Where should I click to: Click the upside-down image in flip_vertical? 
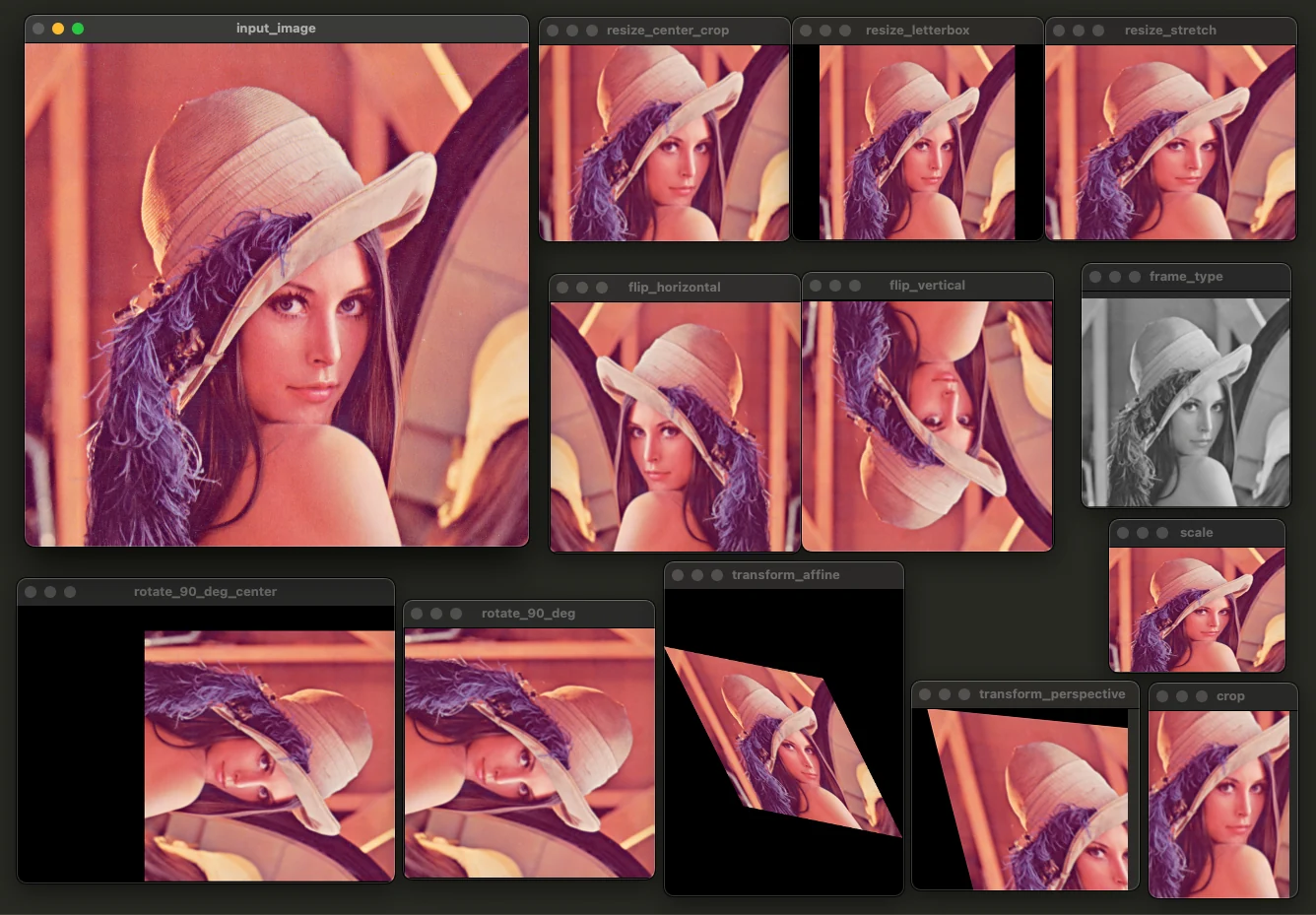(927, 425)
